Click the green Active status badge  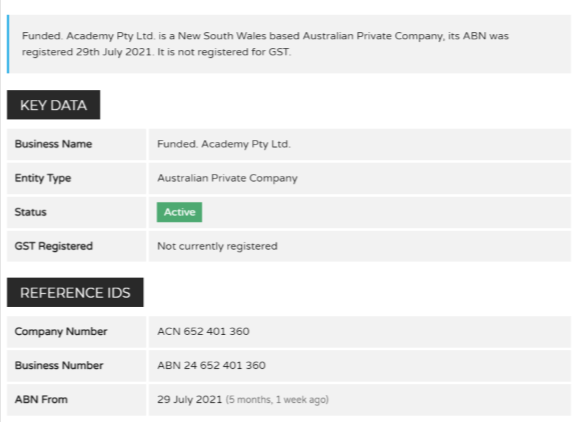click(179, 212)
